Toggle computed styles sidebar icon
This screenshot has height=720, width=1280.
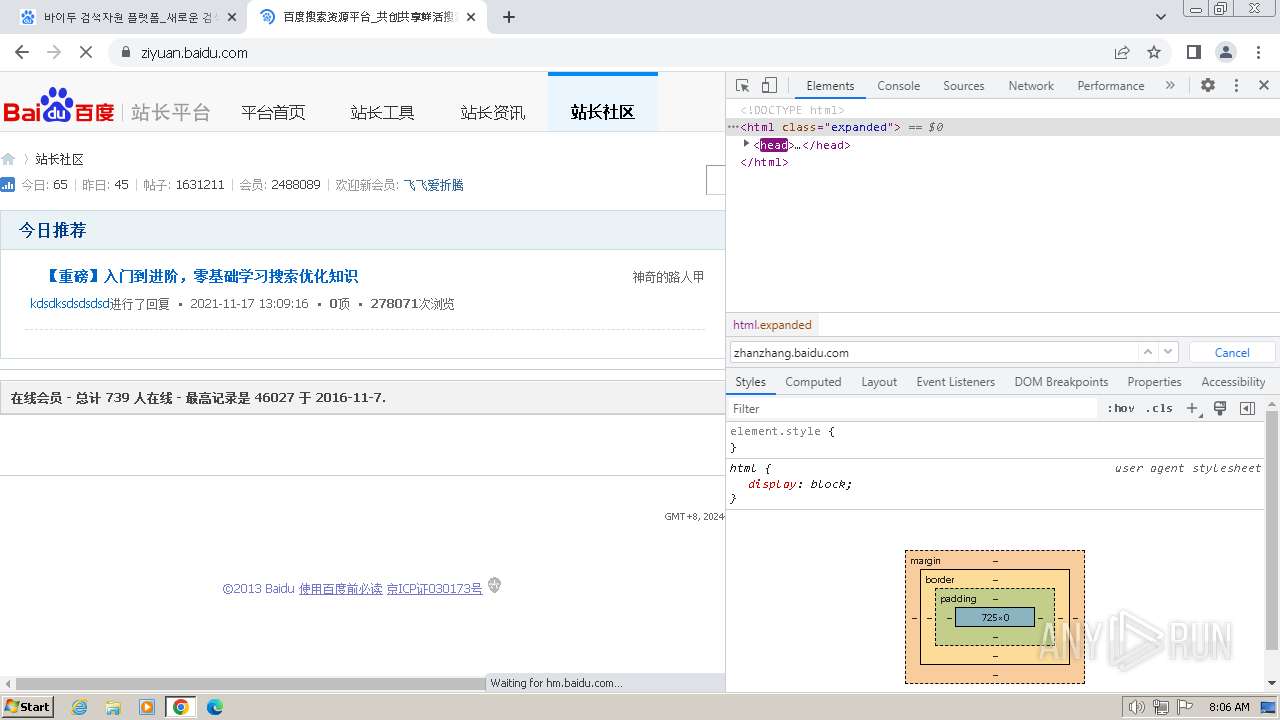(x=1247, y=408)
